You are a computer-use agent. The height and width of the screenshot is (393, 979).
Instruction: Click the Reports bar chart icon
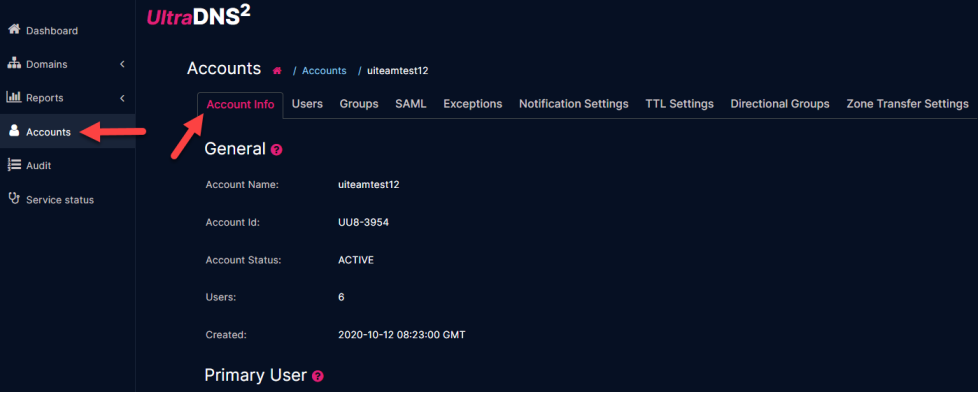tap(14, 97)
